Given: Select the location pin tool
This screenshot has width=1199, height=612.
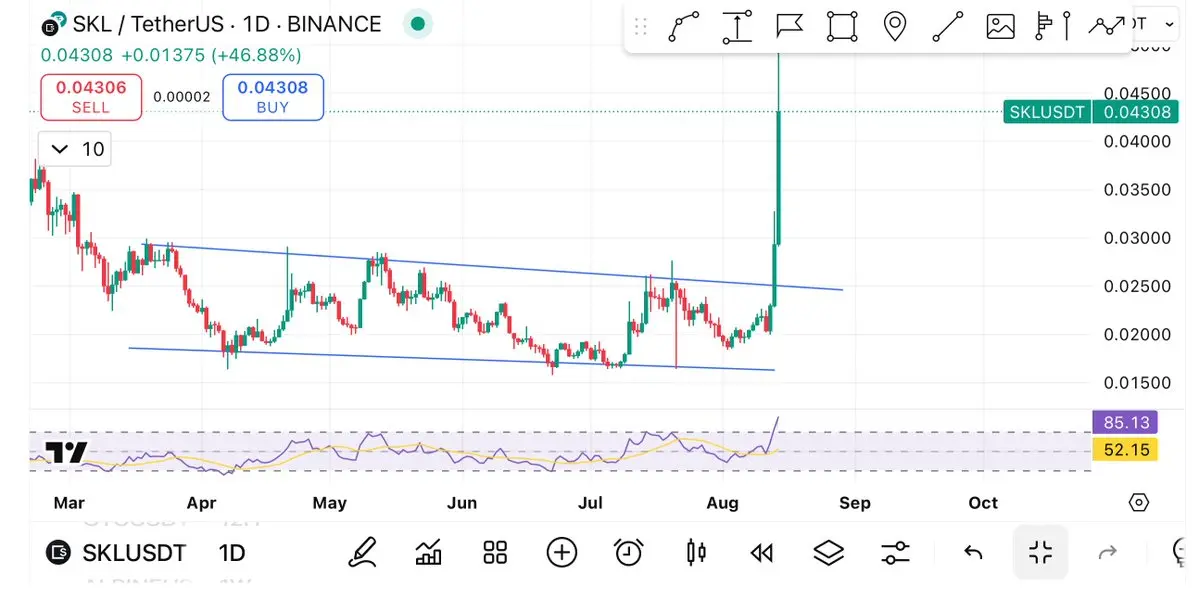Looking at the screenshot, I should pyautogui.click(x=895, y=27).
